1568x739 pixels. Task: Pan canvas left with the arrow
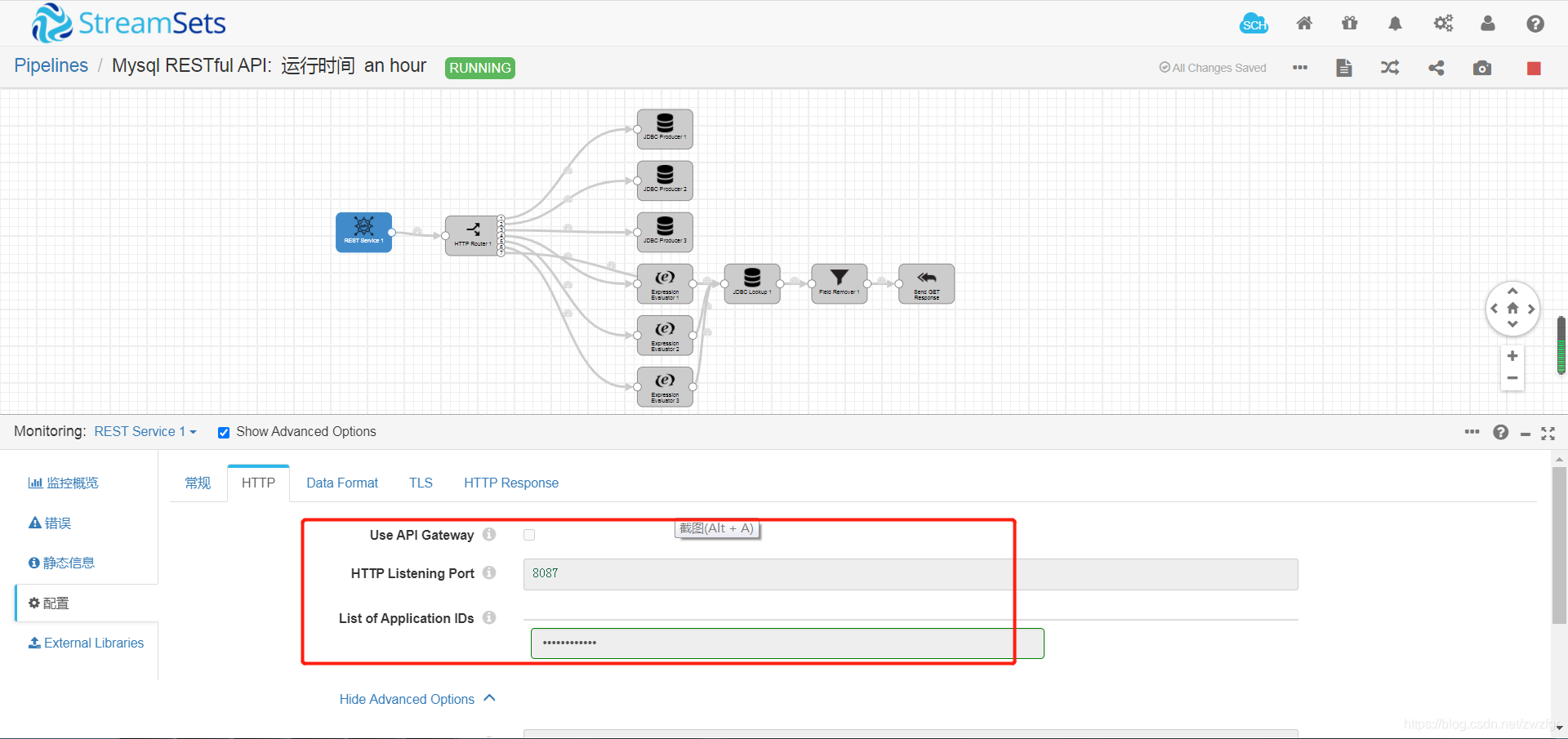coord(1494,309)
